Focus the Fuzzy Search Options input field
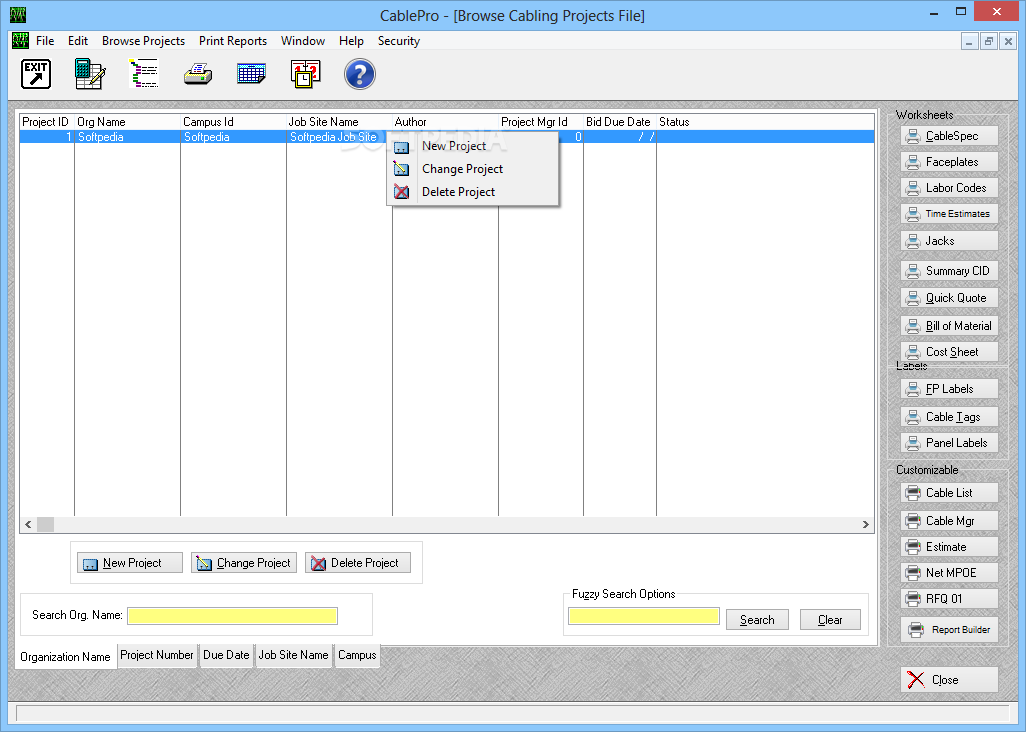This screenshot has height=732, width=1026. (x=644, y=616)
